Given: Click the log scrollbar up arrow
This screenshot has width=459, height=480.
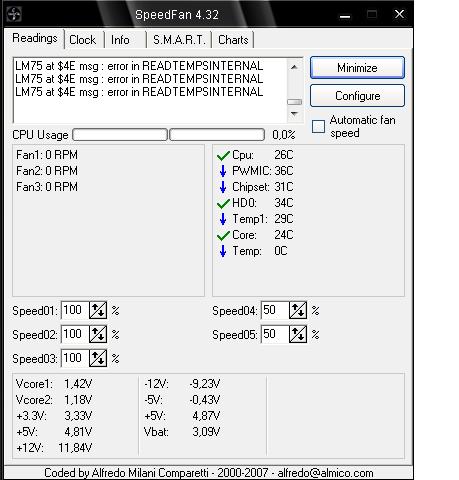Looking at the screenshot, I should (294, 67).
